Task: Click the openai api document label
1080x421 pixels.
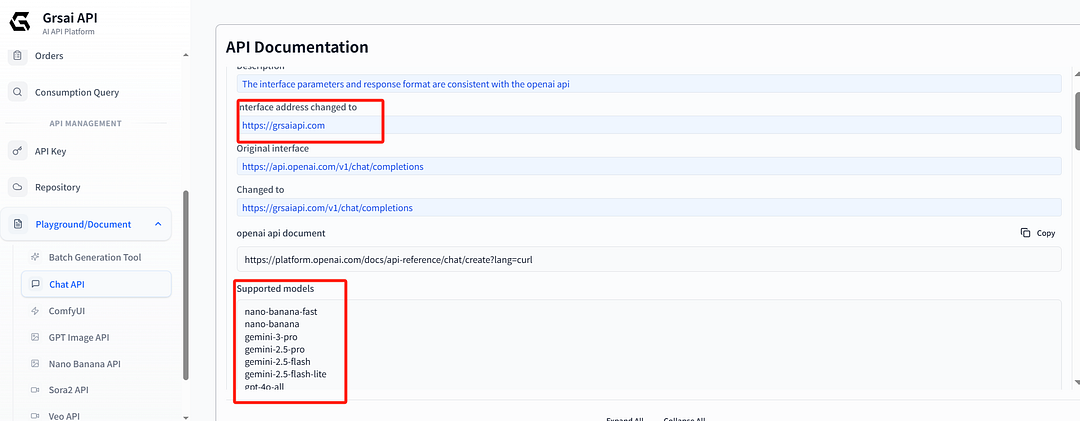Action: click(x=281, y=233)
